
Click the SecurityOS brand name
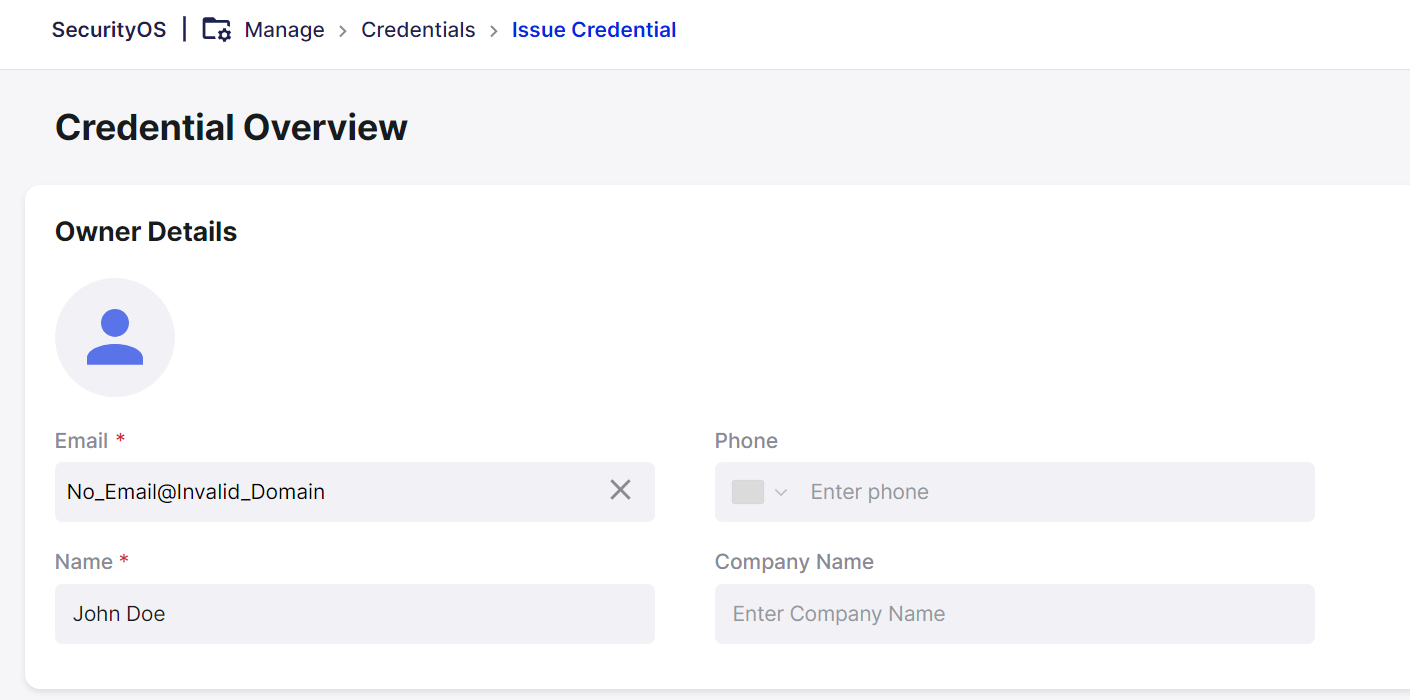click(109, 30)
